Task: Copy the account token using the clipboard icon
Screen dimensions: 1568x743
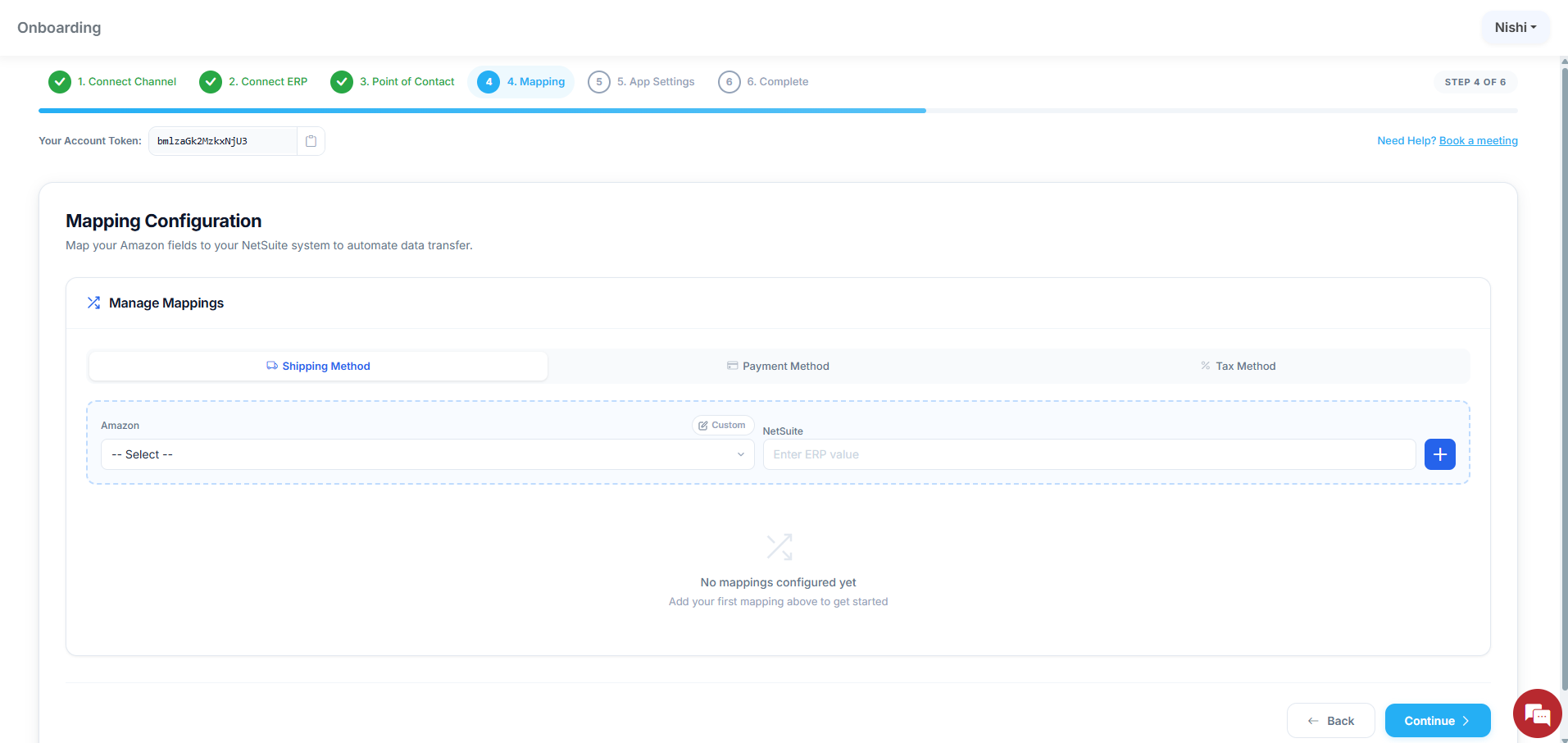Action: 311,140
